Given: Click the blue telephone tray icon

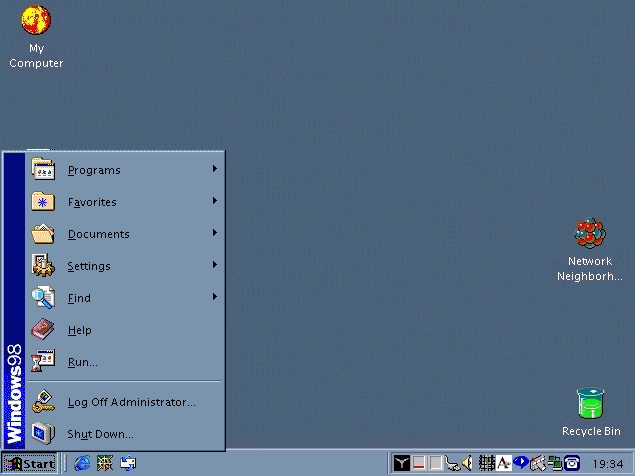Looking at the screenshot, I should pyautogui.click(x=572, y=463).
